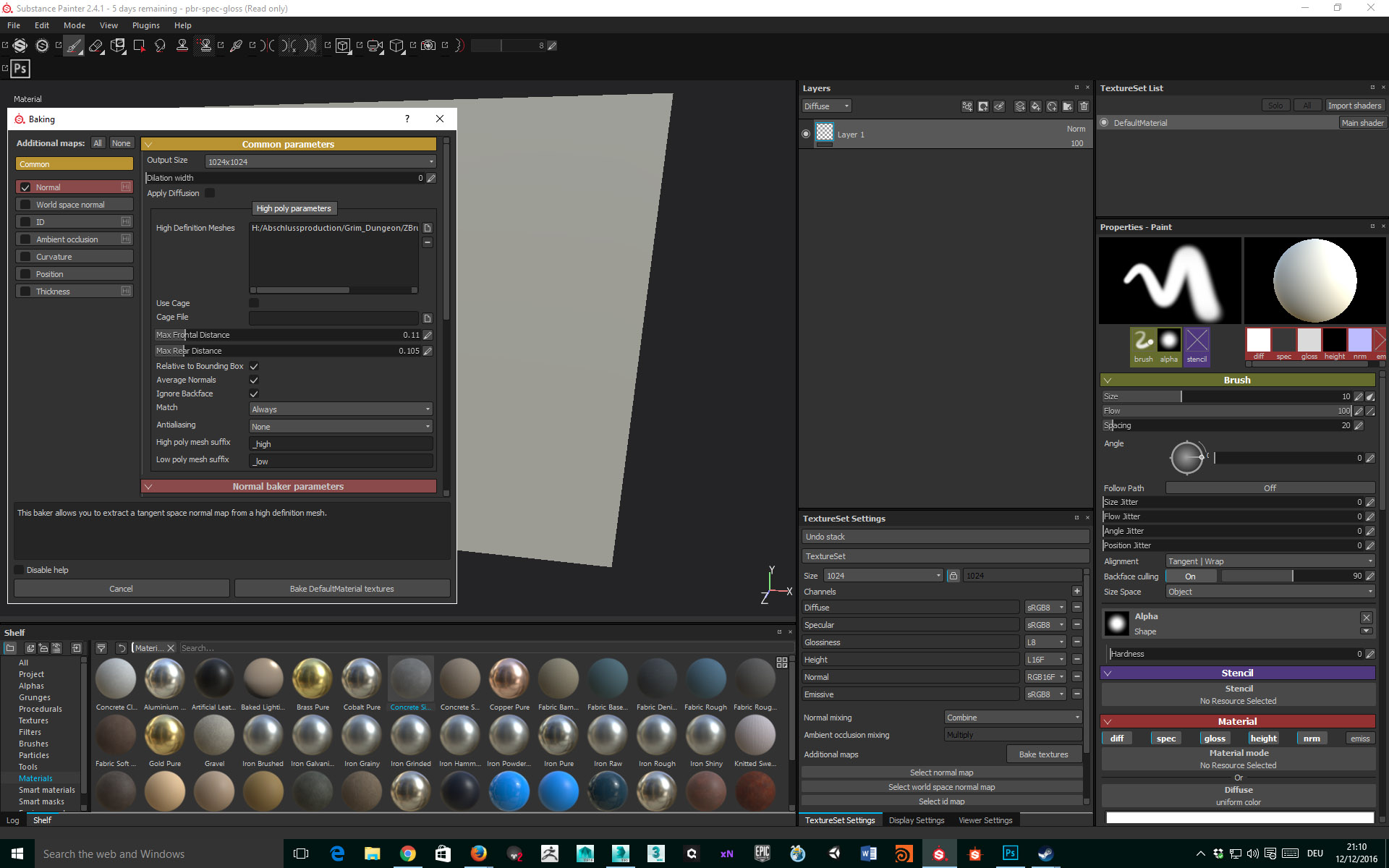Open Normal mixing Combine dropdown
Screen dimensions: 1389x868
pyautogui.click(x=1013, y=718)
